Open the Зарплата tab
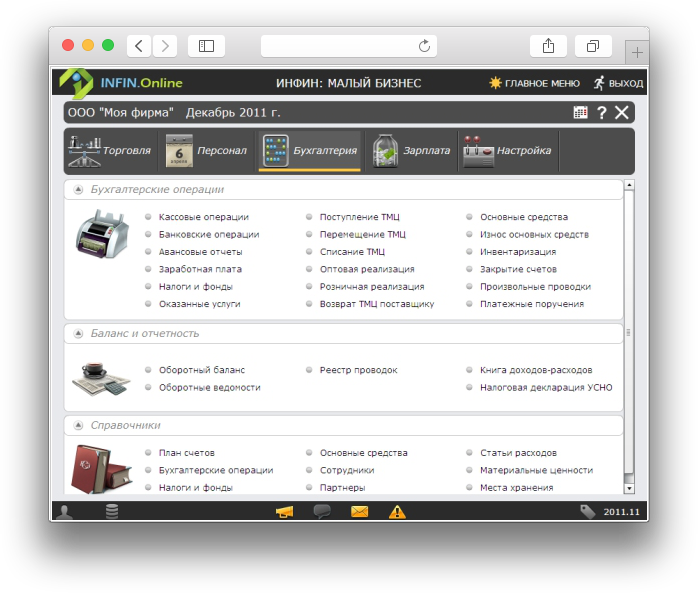This screenshot has width=698, height=593. click(411, 151)
